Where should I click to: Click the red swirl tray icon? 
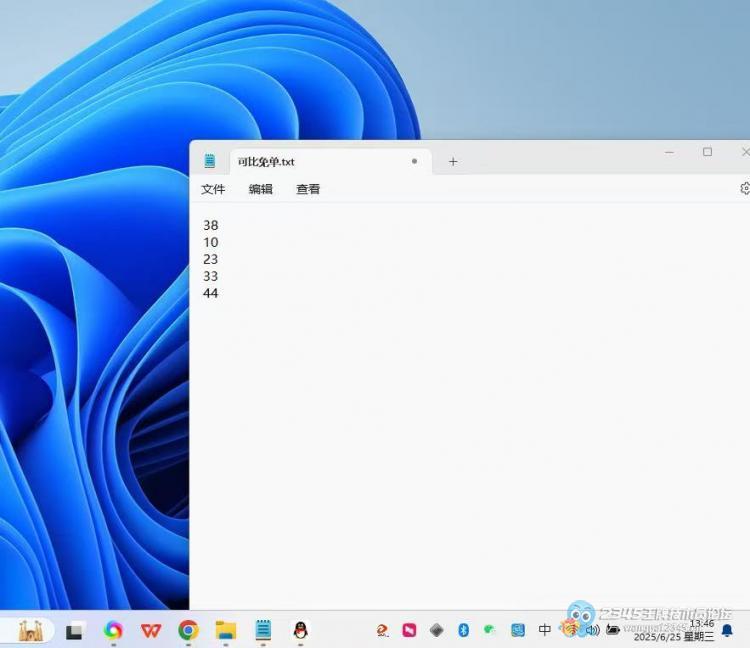pos(382,630)
